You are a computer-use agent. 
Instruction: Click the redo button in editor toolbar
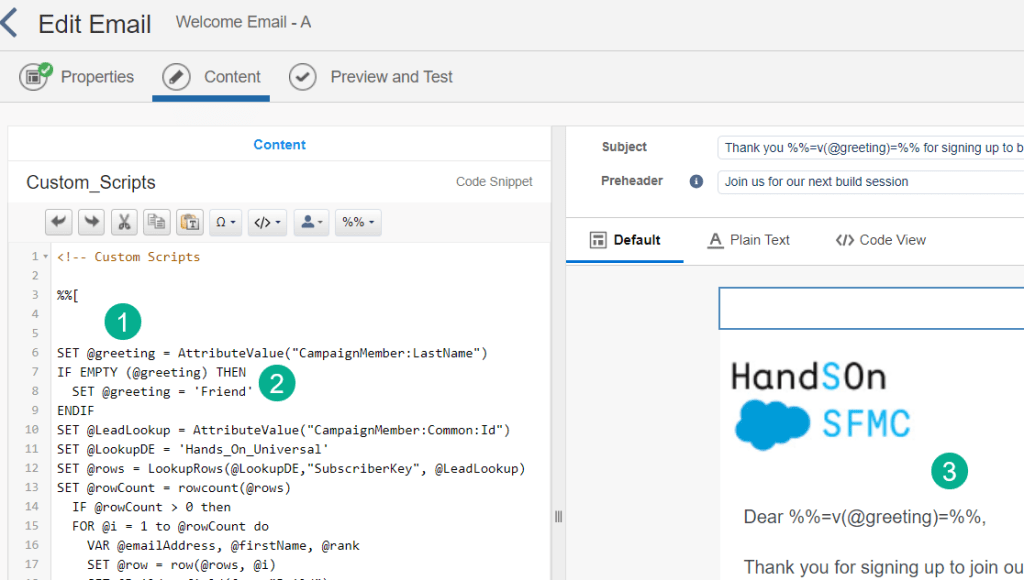92,222
